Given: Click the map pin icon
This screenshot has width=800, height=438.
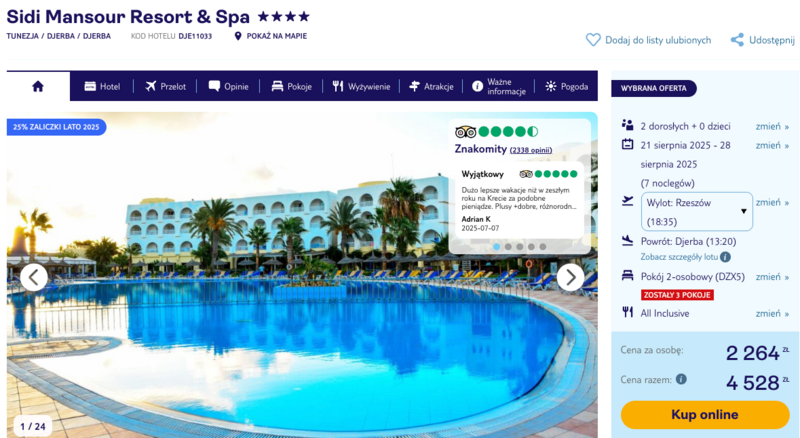Looking at the screenshot, I should click(238, 36).
